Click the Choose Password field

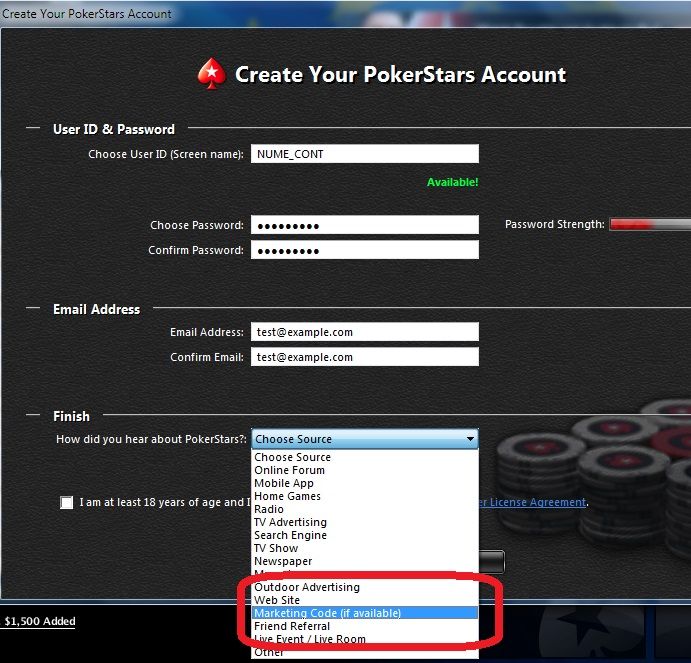364,225
